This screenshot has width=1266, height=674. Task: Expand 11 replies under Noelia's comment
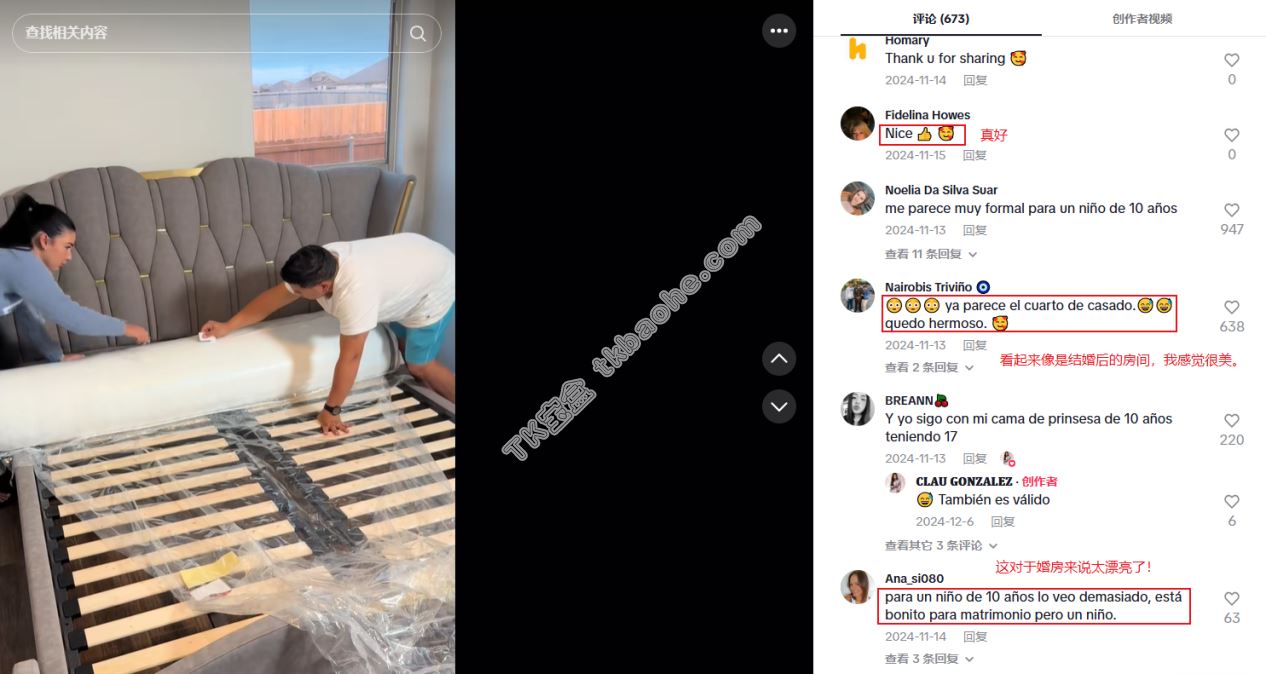[x=929, y=254]
